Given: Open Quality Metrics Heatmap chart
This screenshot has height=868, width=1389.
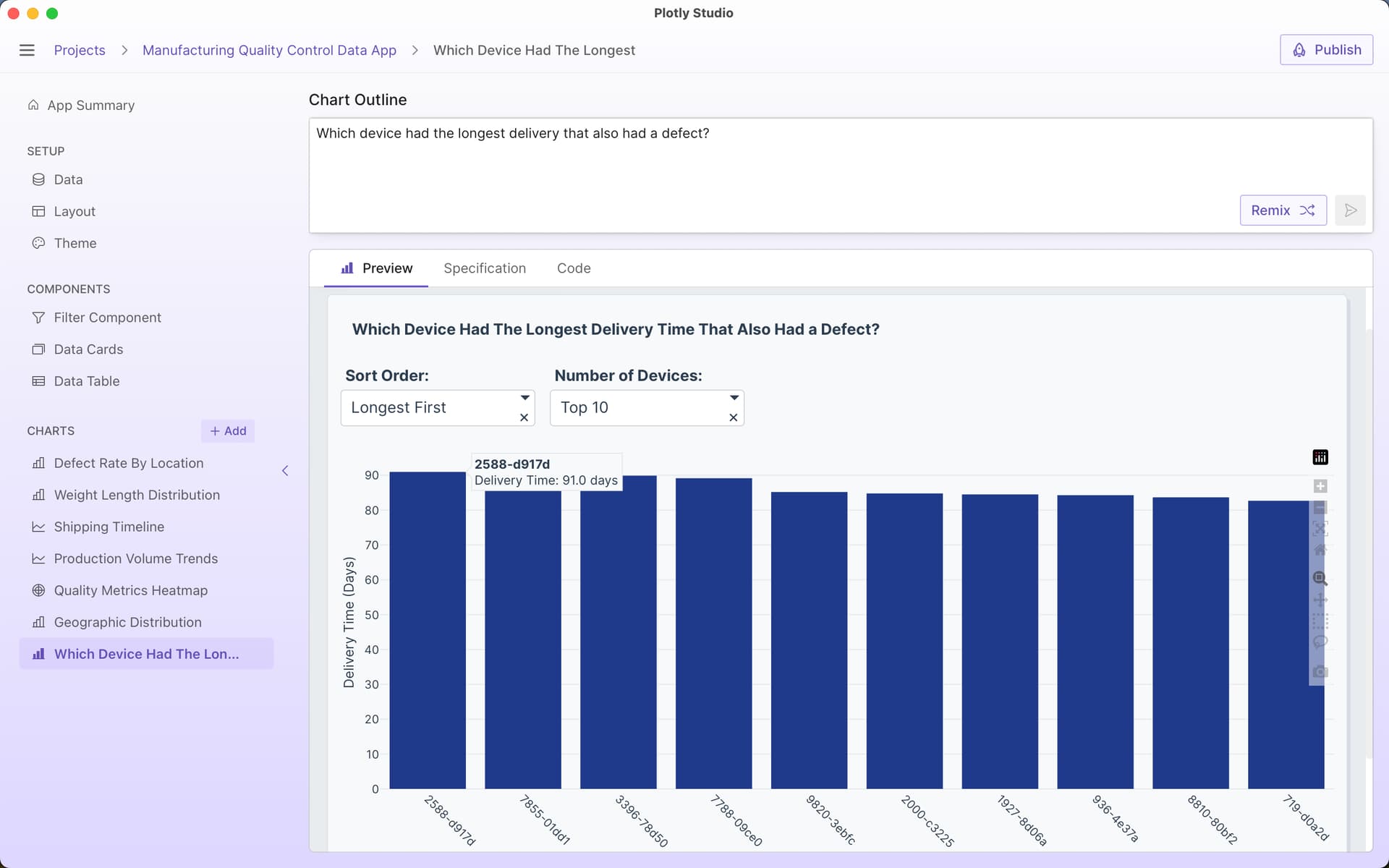Looking at the screenshot, I should [130, 590].
